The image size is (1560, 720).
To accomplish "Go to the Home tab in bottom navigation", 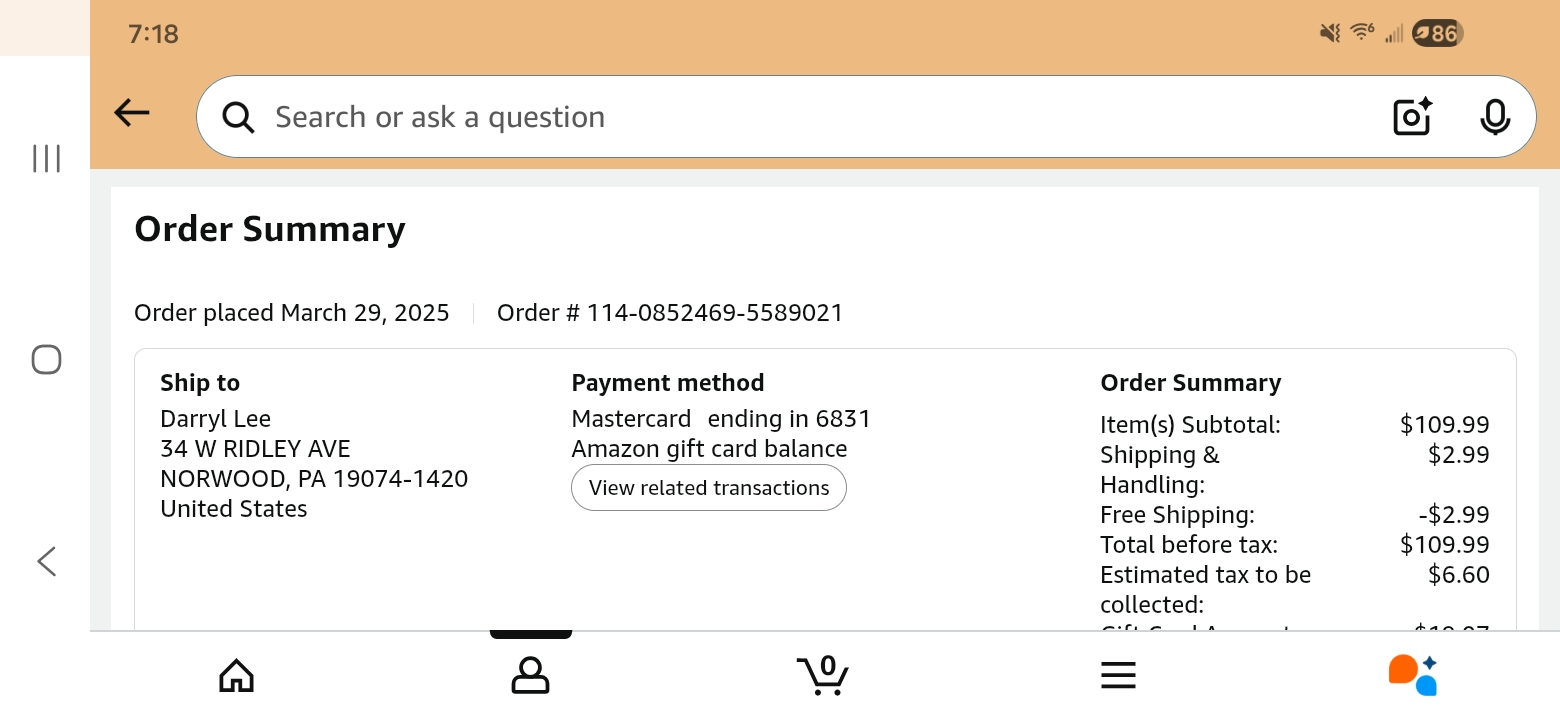I will coord(237,676).
